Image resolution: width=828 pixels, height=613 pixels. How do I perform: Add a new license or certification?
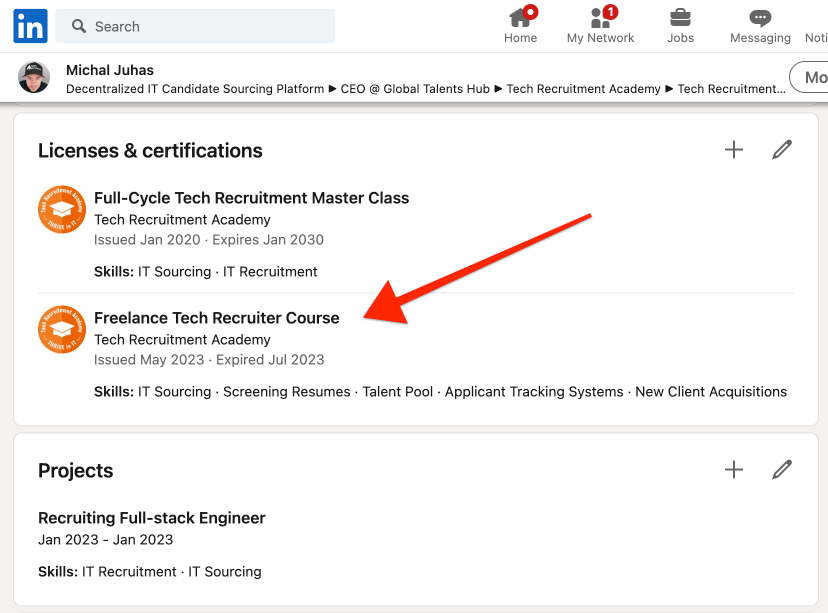(x=733, y=149)
